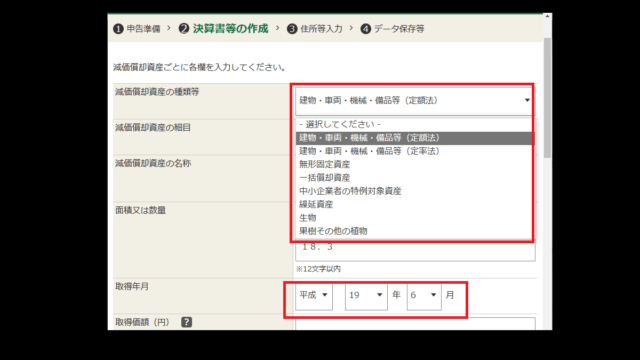Expand the month dropdown showing 6

click(424, 295)
